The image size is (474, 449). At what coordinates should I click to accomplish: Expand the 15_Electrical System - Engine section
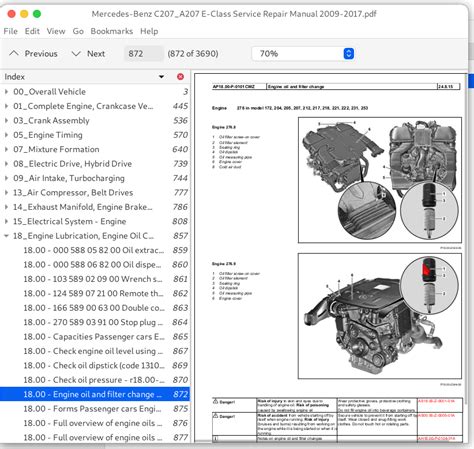[6, 221]
